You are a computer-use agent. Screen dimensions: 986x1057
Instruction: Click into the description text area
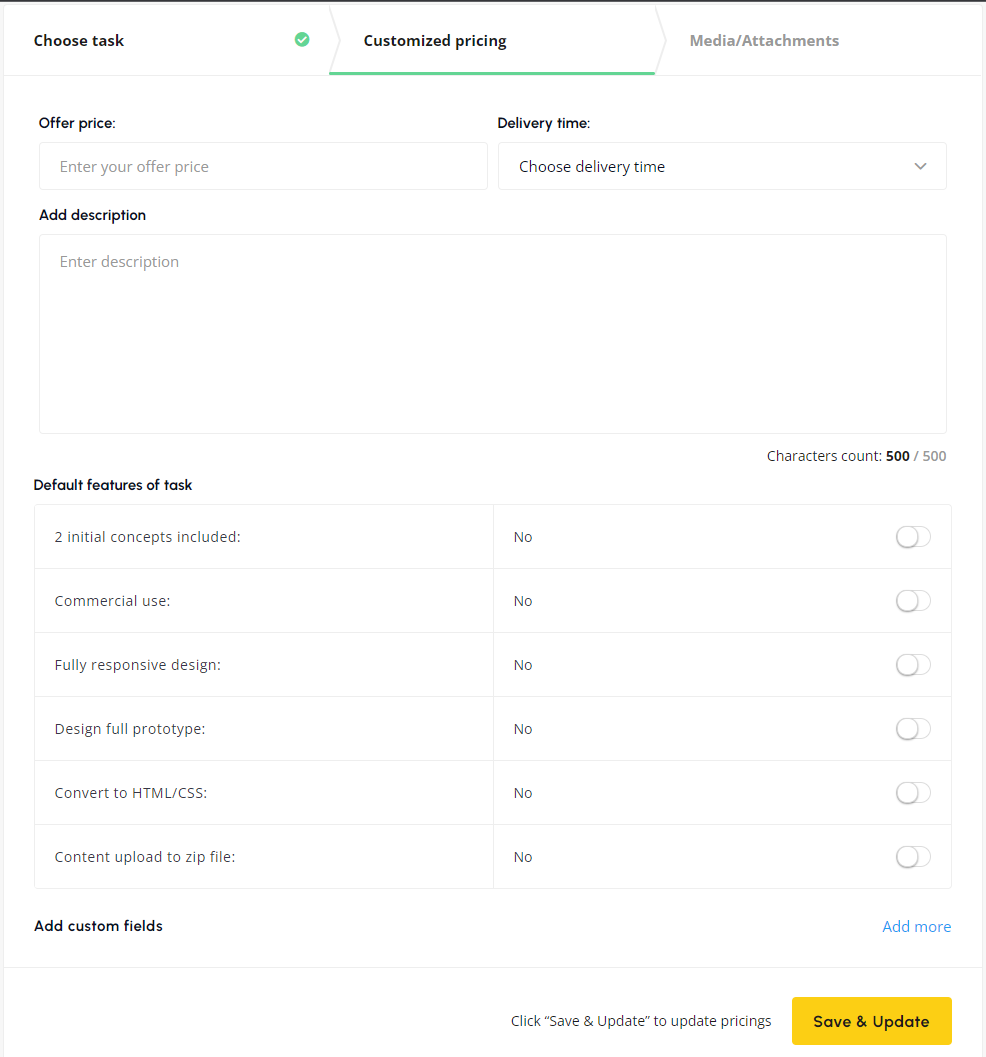pyautogui.click(x=492, y=333)
